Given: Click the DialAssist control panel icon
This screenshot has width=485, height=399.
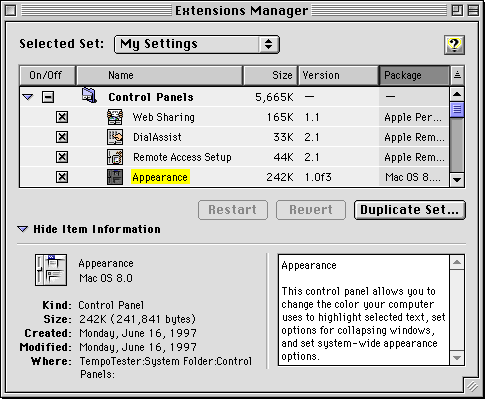Looking at the screenshot, I should (115, 137).
